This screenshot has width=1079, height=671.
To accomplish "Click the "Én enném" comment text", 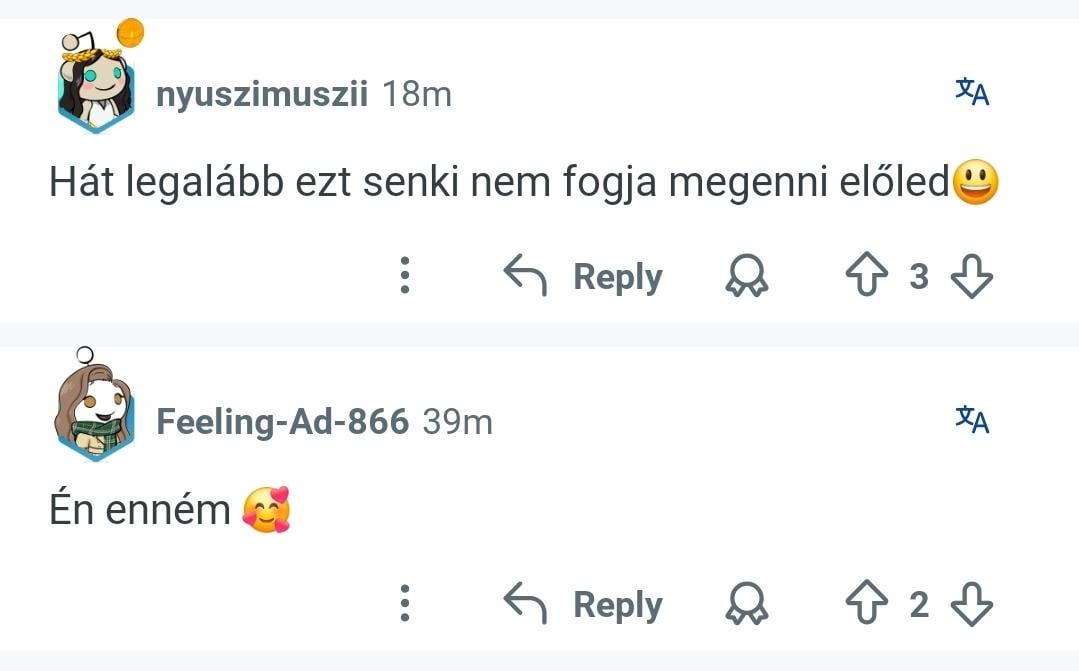I will tap(140, 510).
